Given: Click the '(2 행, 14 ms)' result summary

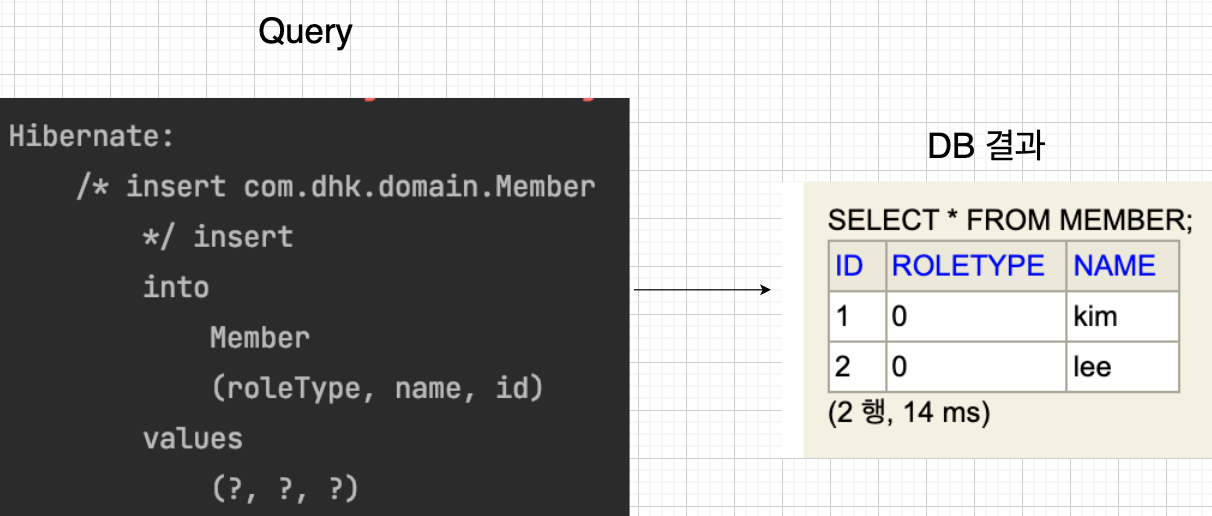Looking at the screenshot, I should 908,412.
